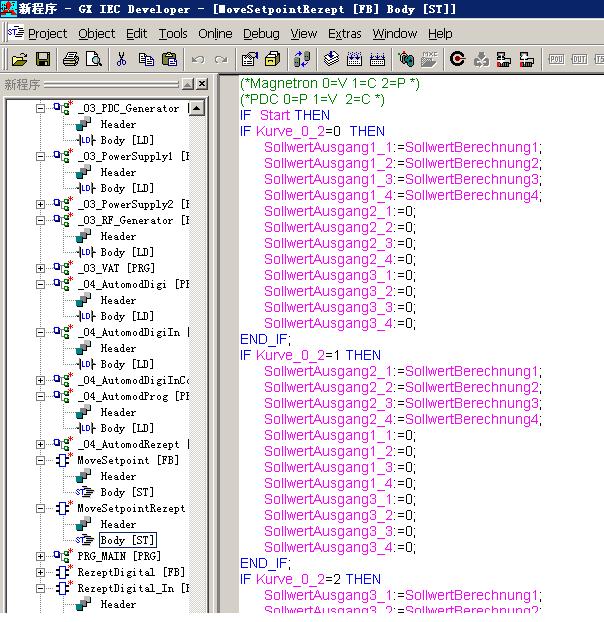Expand the _03_VAT [PRG] node
Screen dimensions: 604x622
click(x=41, y=268)
